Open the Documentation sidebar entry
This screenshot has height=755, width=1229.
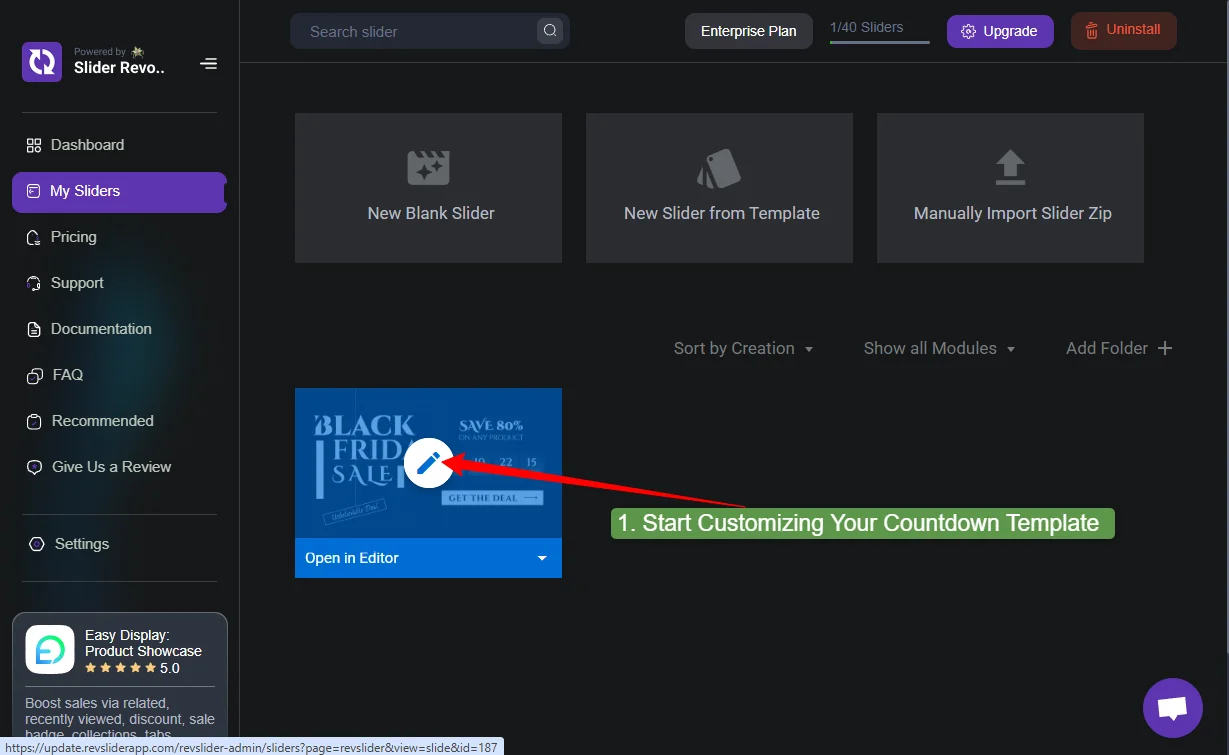coord(99,329)
